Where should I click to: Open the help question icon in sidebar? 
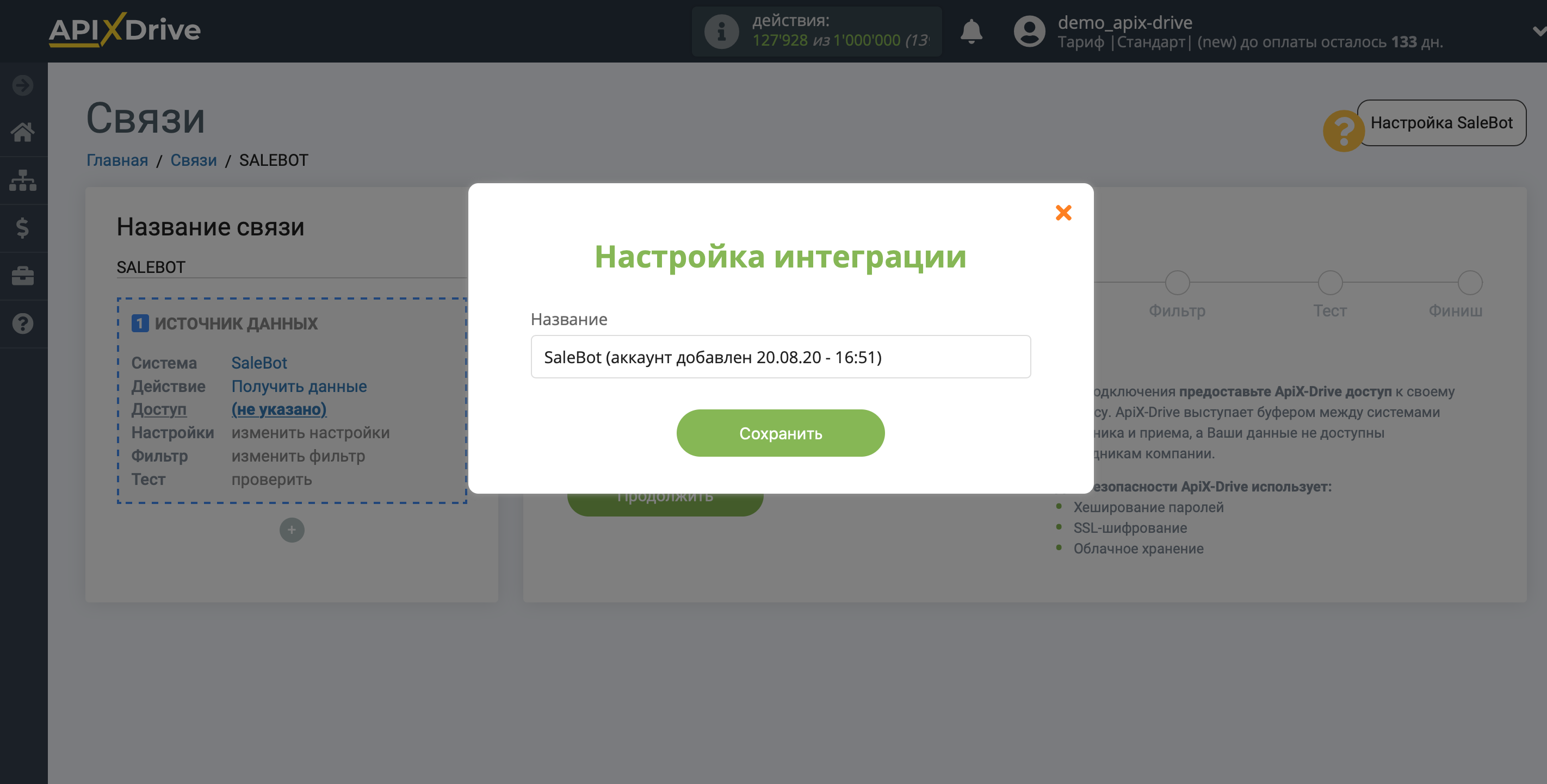pos(23,324)
